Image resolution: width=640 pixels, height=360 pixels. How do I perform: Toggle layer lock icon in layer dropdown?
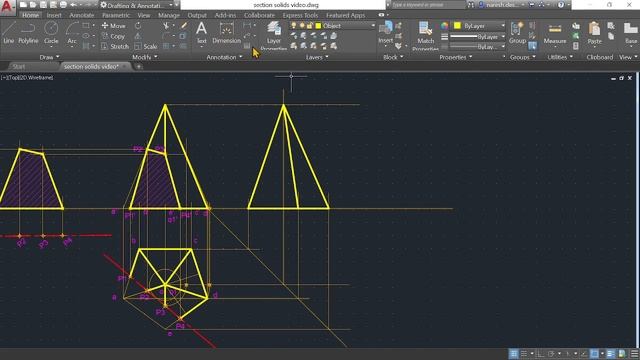tap(309, 26)
